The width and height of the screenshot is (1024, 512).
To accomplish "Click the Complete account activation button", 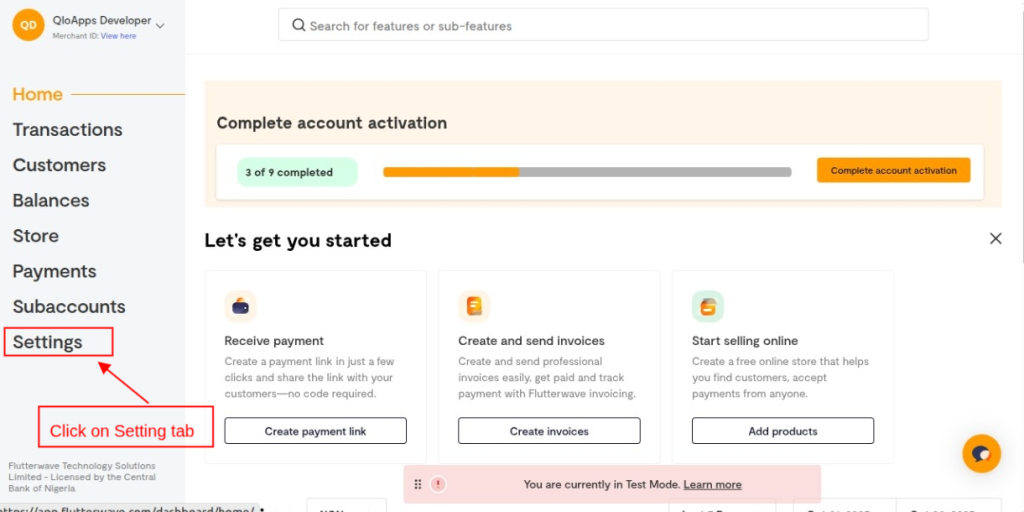I will (x=893, y=171).
